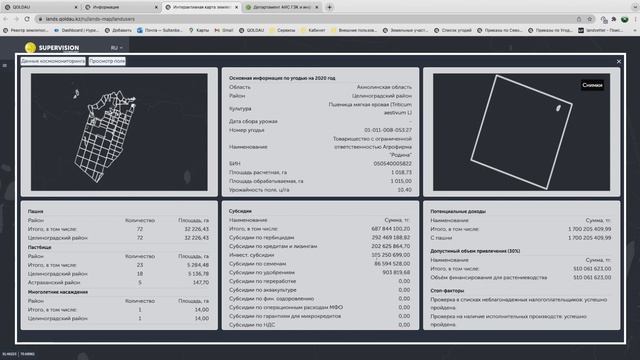Switch to the 'Информация' browser tab
640x360 pixels.
coord(121,7)
